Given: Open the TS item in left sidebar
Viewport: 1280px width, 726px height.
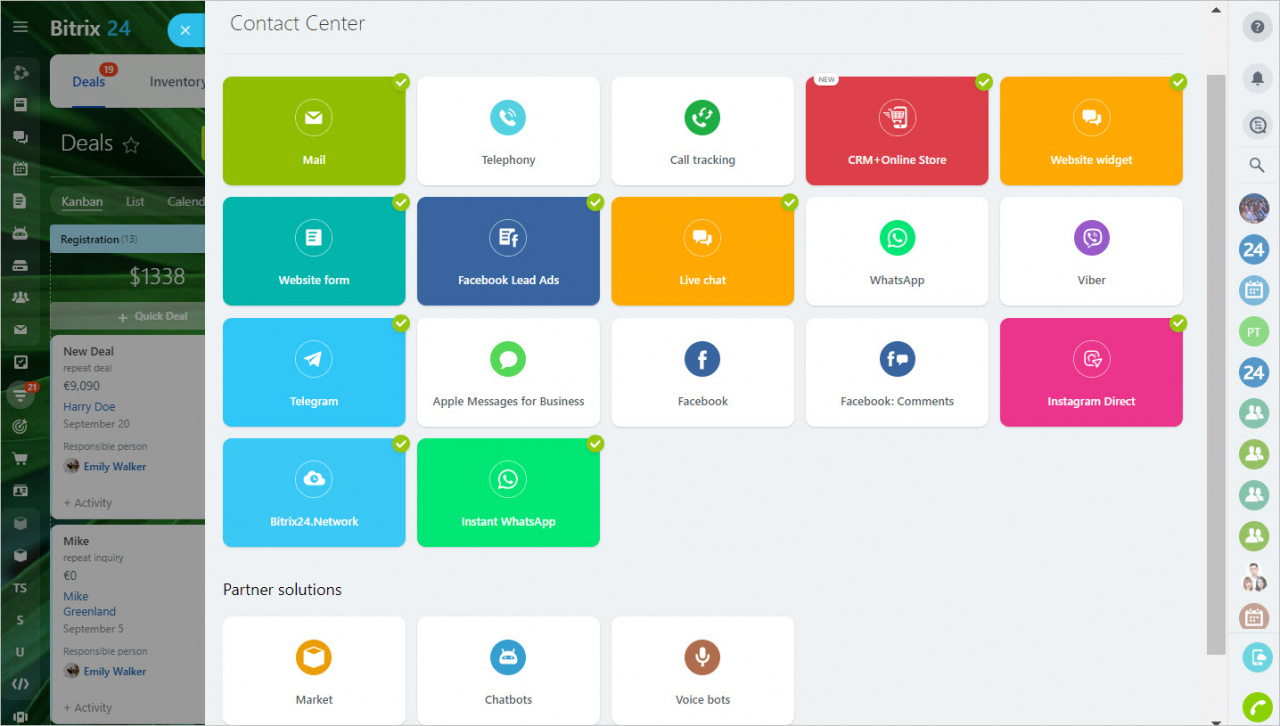Looking at the screenshot, I should [20, 588].
